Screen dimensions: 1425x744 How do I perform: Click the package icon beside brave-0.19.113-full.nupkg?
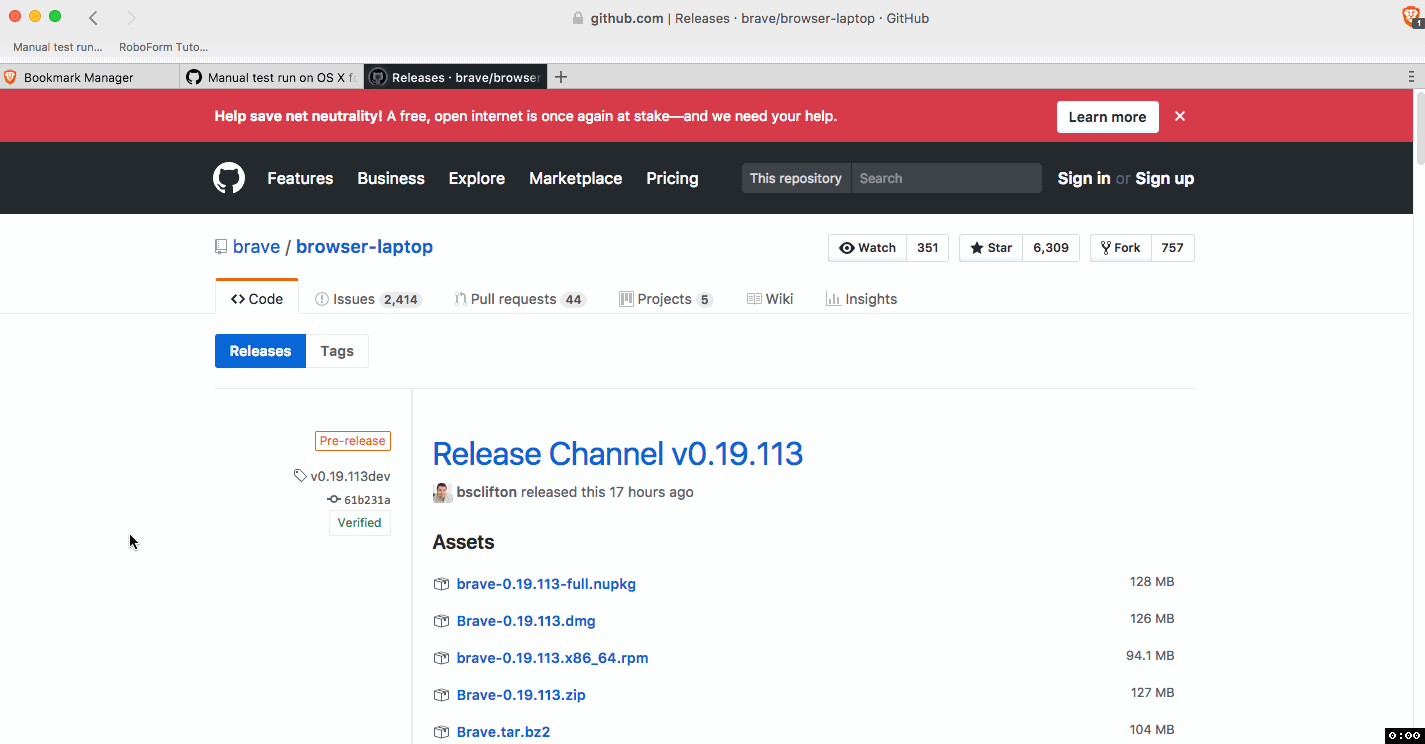[441, 584]
